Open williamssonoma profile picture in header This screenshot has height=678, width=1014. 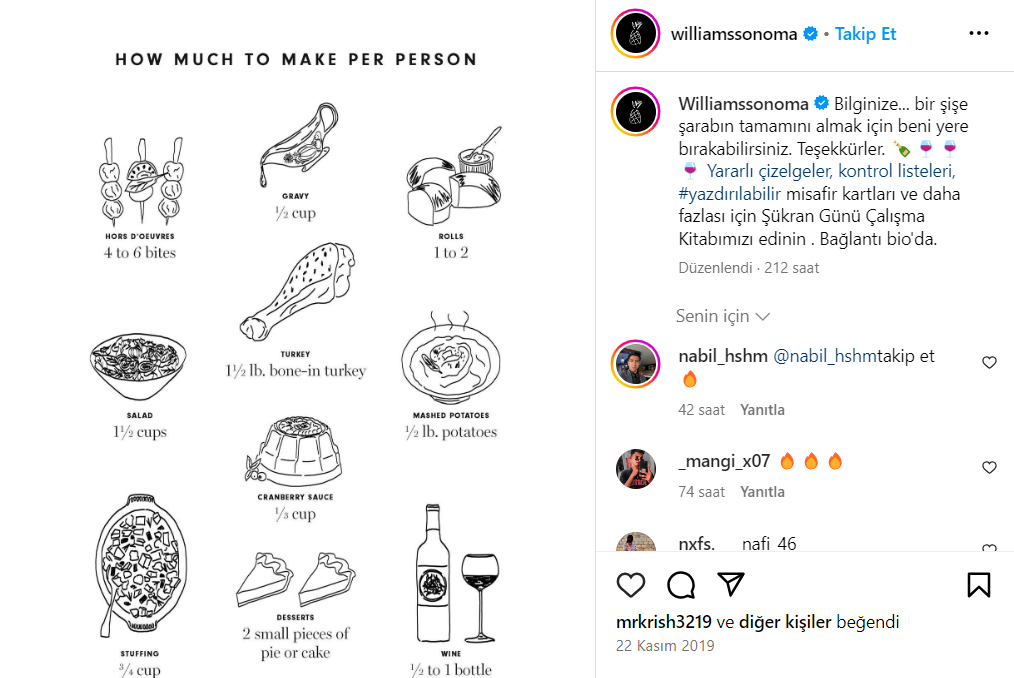(635, 34)
